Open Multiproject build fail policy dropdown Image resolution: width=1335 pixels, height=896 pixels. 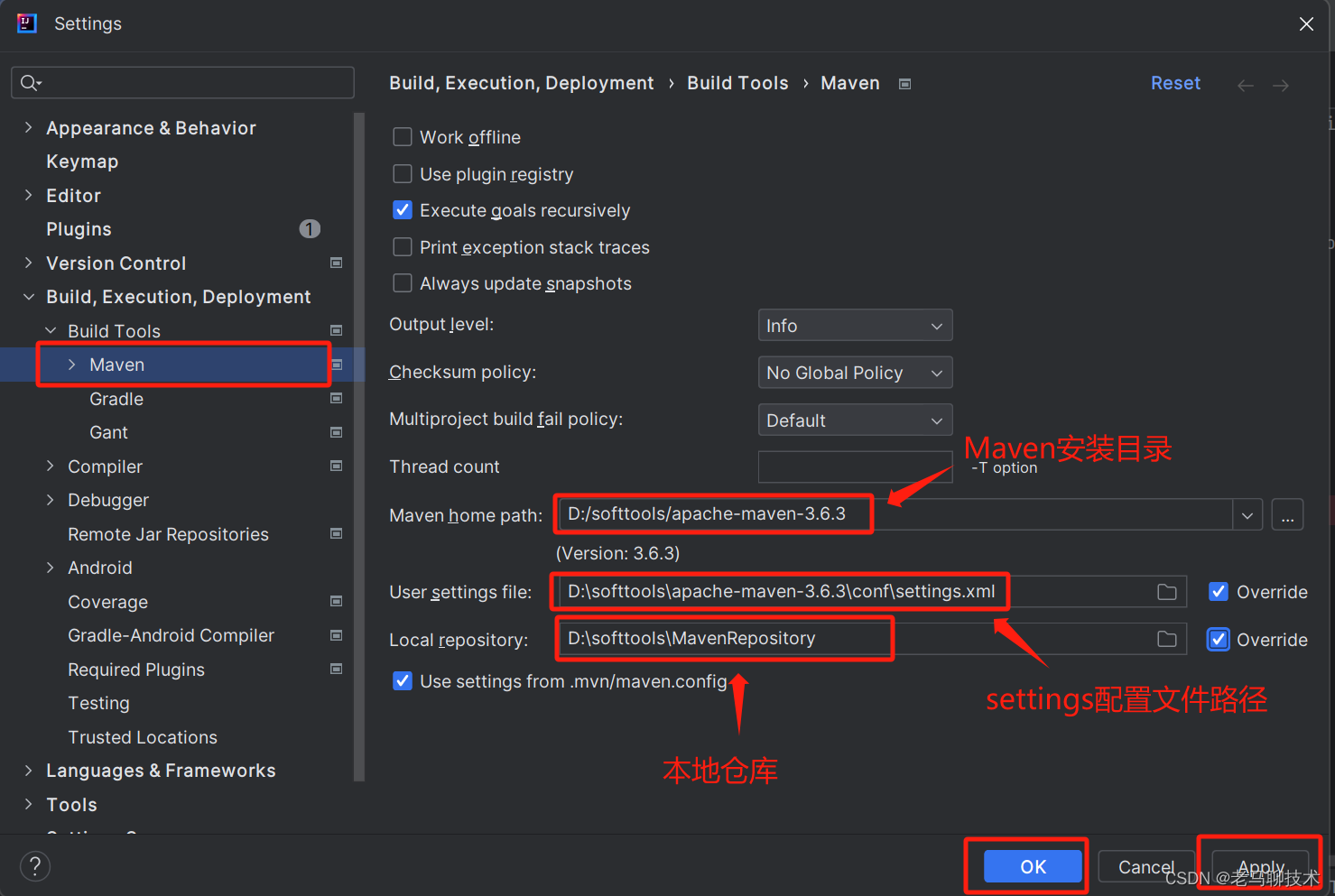click(855, 420)
